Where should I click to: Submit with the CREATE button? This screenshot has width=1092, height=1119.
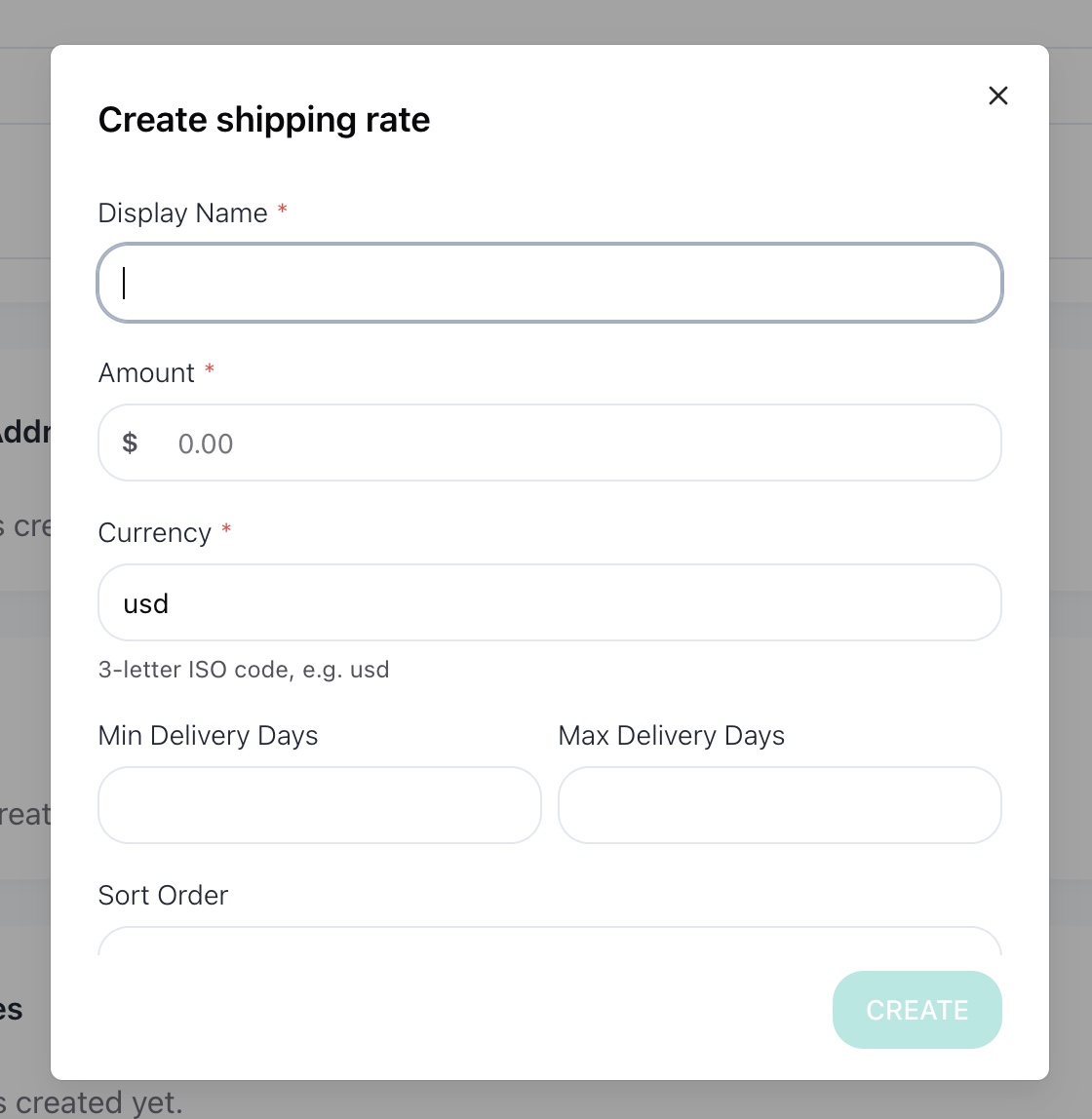(x=917, y=1010)
